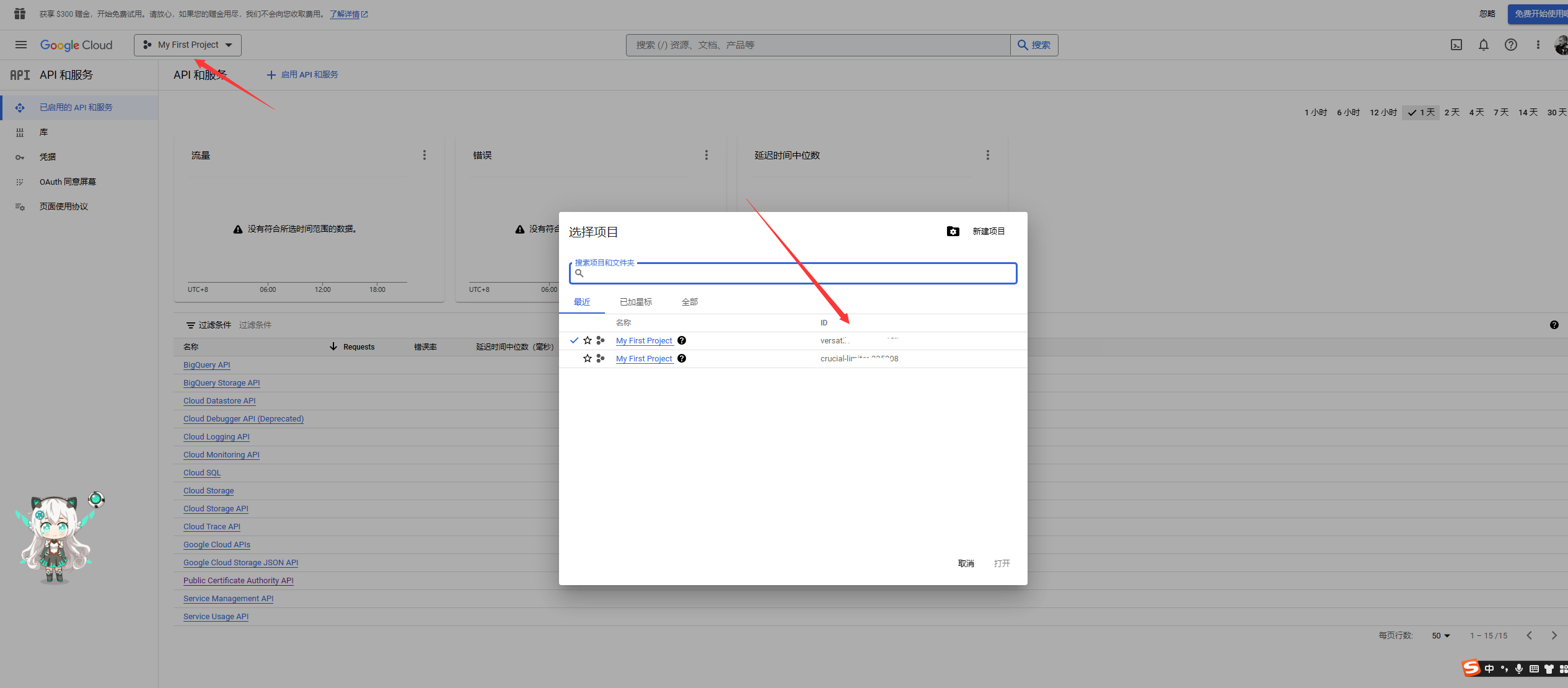Click the Sogou input method S icon
The image size is (1568, 688).
pyautogui.click(x=1471, y=668)
